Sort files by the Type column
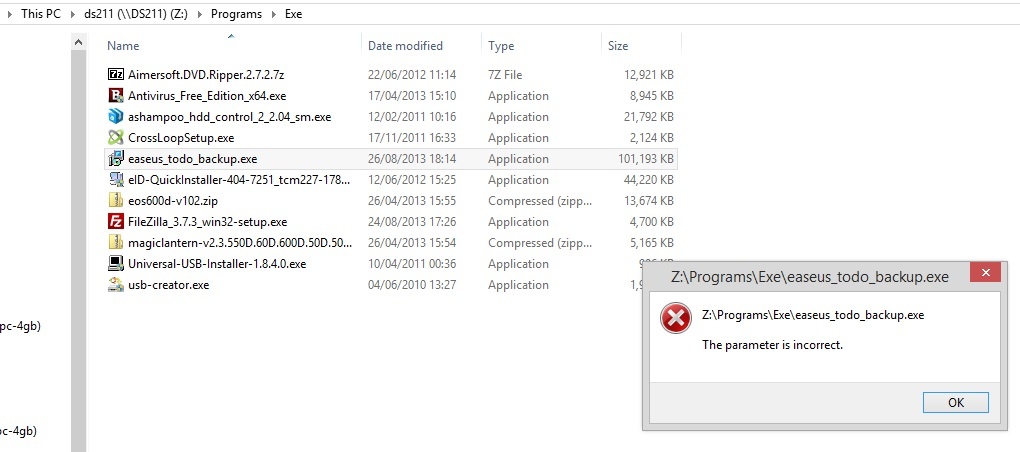Screen dimensions: 1020x452 [x=501, y=46]
